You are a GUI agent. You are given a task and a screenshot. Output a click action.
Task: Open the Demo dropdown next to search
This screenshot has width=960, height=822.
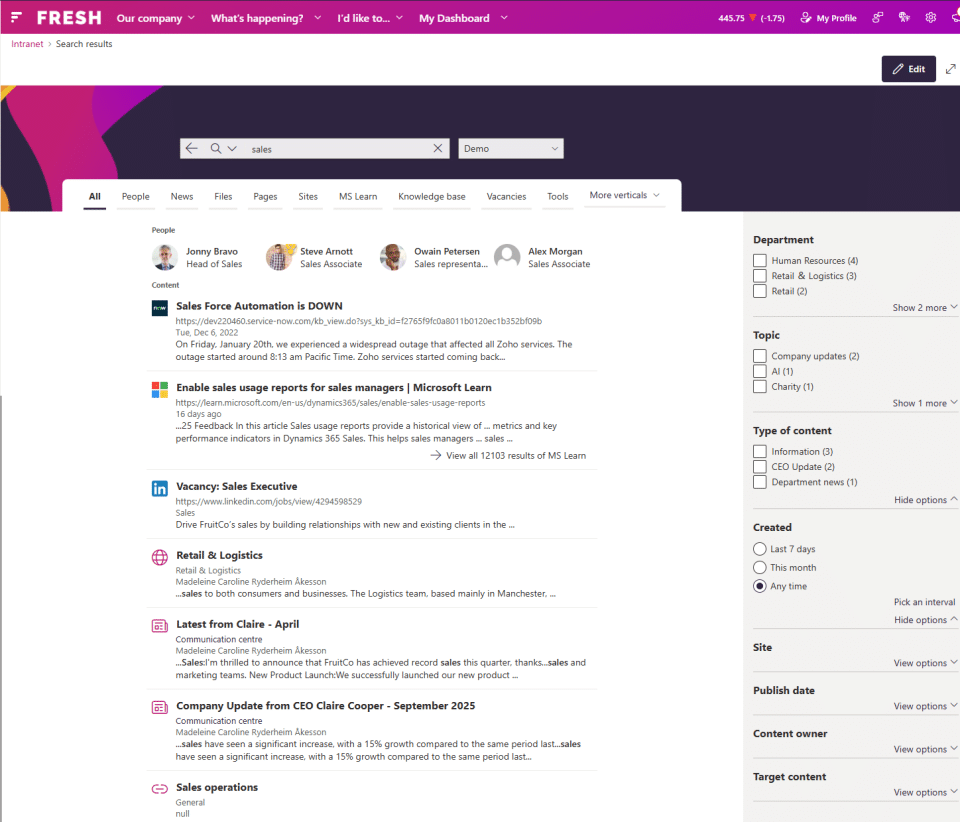[x=510, y=148]
